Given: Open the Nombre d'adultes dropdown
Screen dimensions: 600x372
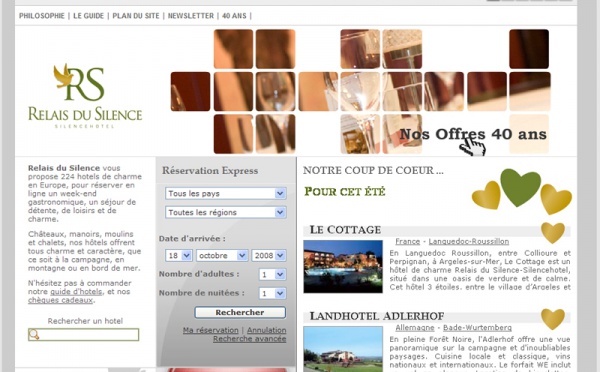Looking at the screenshot, I should point(272,274).
